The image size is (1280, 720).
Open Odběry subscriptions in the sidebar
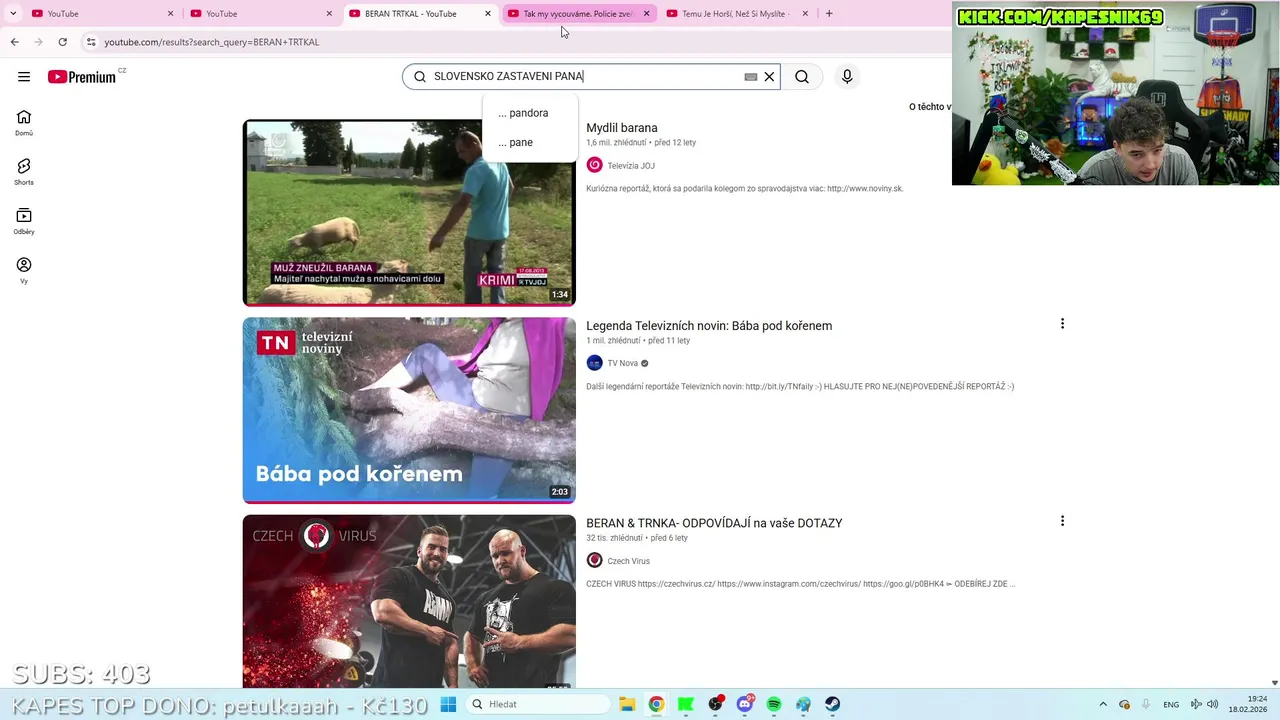click(x=24, y=221)
